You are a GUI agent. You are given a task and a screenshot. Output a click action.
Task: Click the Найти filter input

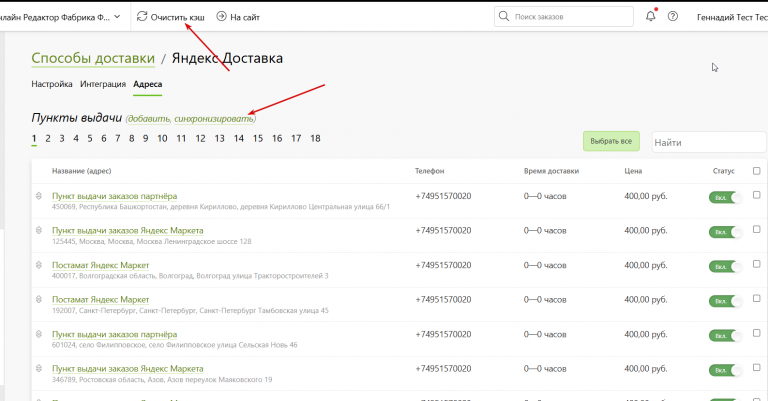709,142
